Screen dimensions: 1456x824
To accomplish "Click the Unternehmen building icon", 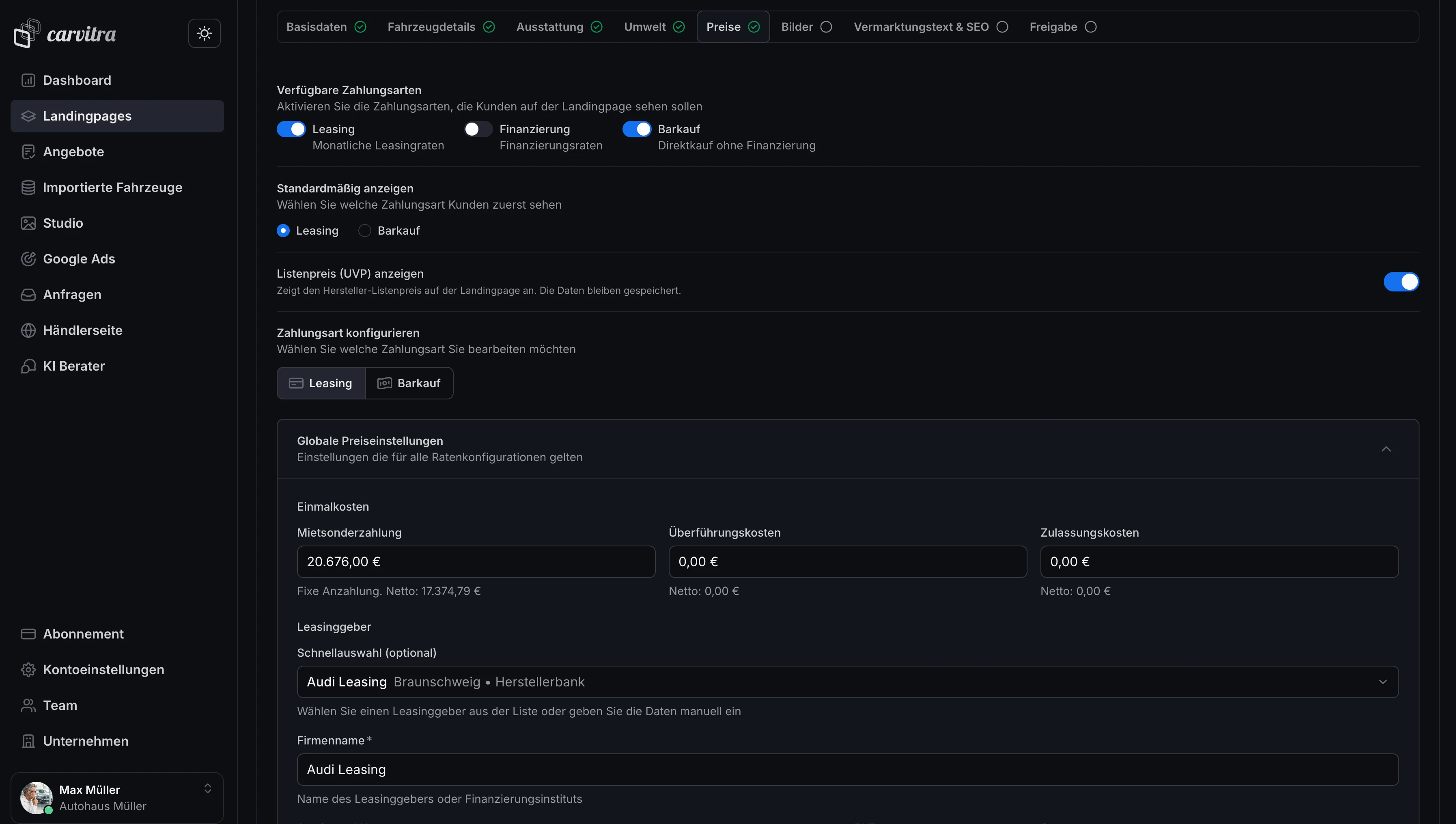I will [x=28, y=741].
